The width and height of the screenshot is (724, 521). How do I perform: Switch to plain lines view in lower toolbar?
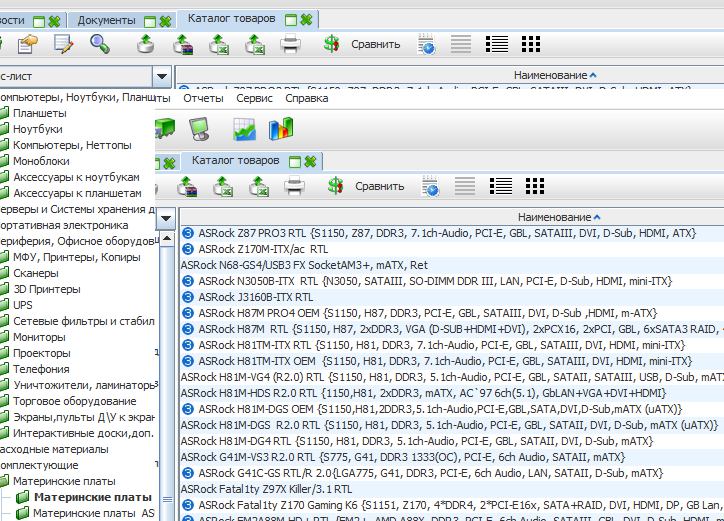point(465,186)
